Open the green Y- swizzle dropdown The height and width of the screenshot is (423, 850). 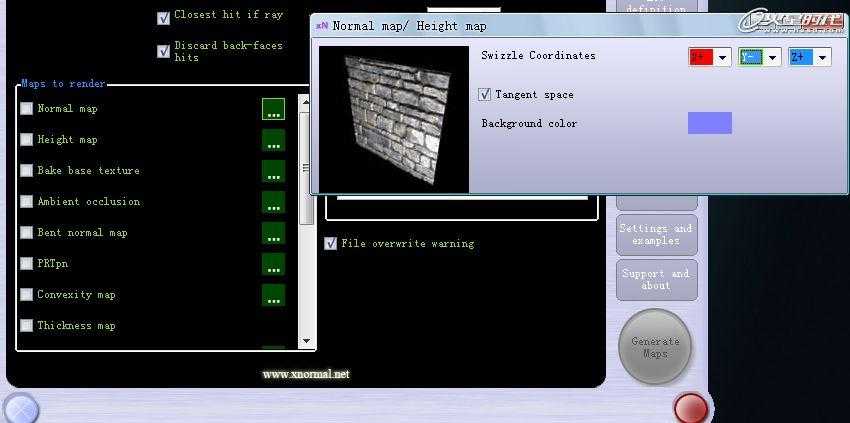coord(759,57)
